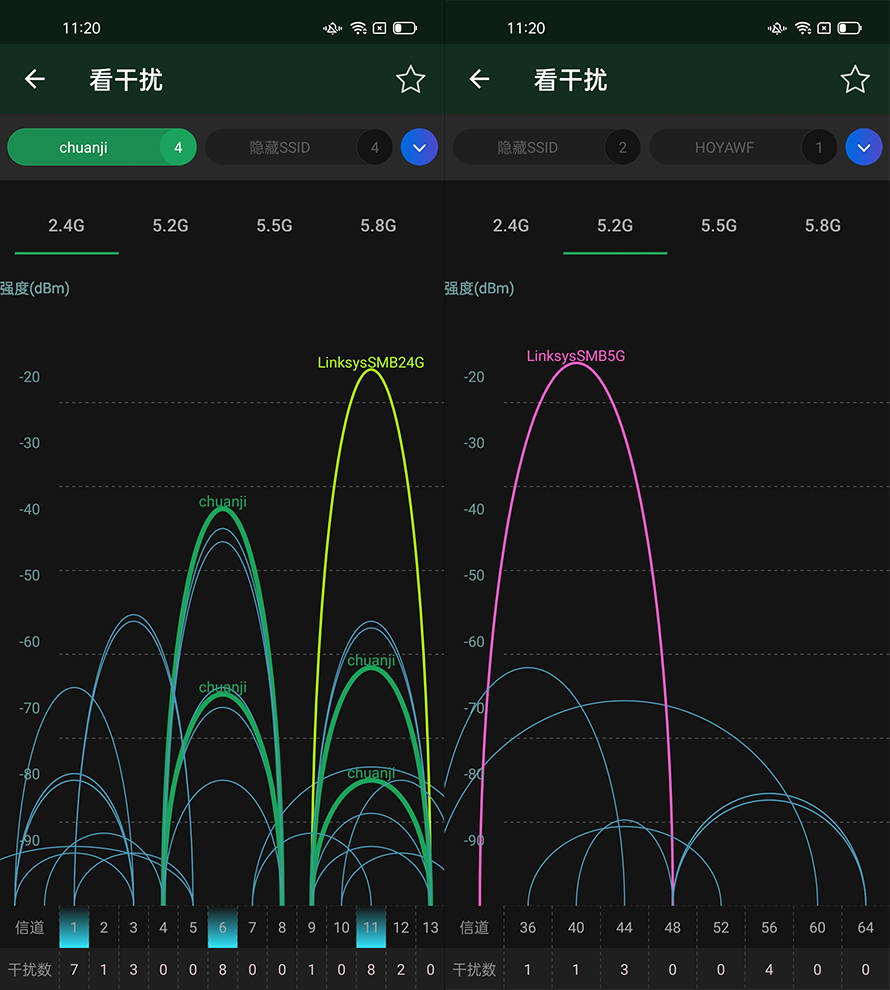The width and height of the screenshot is (890, 990).
Task: Tap the mute bell icon in left status bar
Action: click(x=332, y=28)
